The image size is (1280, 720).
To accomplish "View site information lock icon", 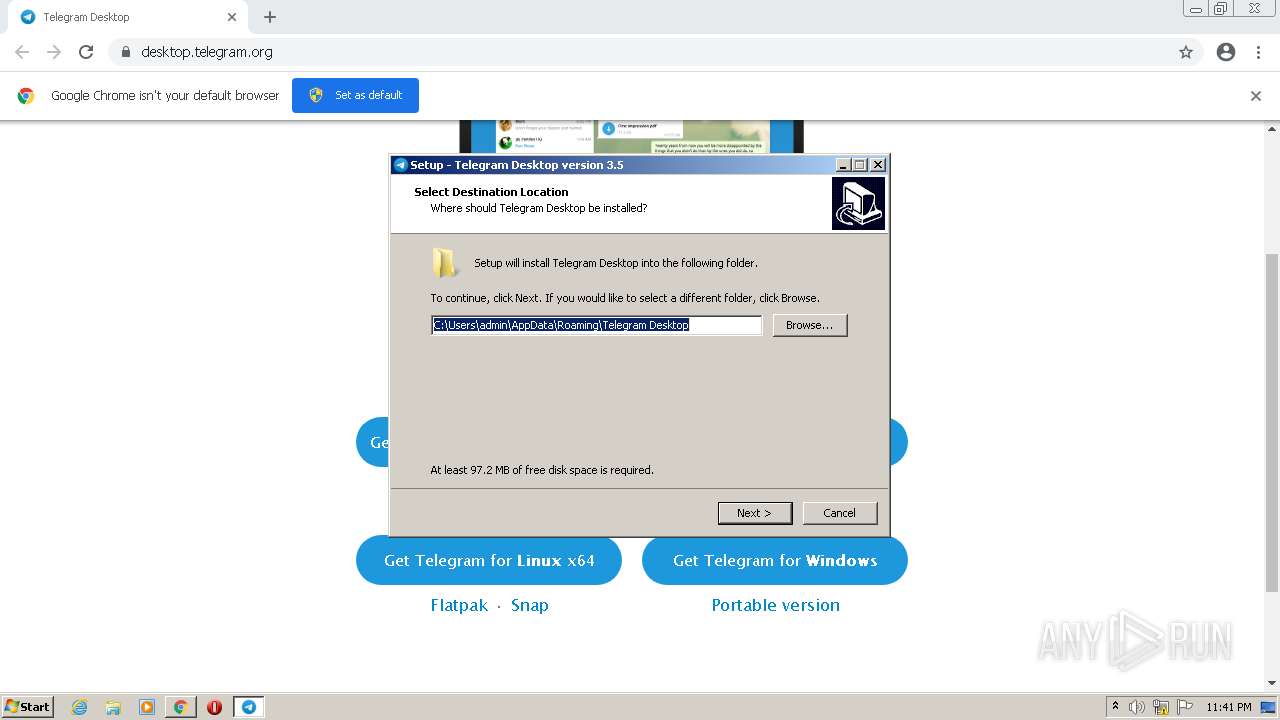I will (x=125, y=52).
